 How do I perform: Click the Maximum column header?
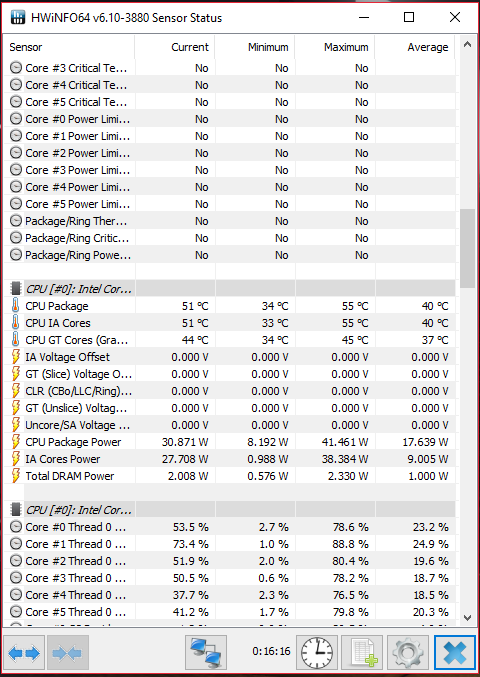coord(335,47)
